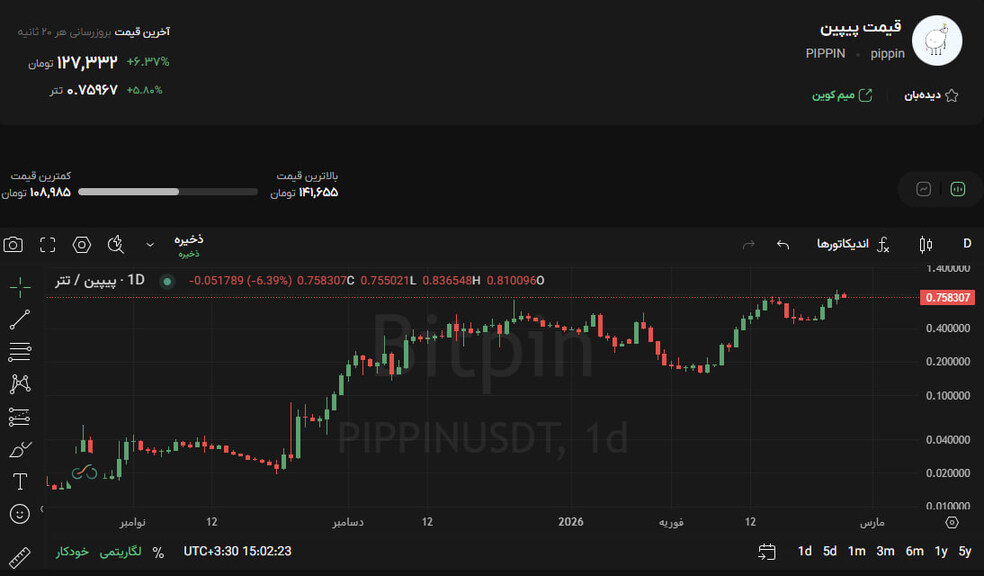Open indicator templates fx icon
The width and height of the screenshot is (984, 576).
(x=883, y=245)
